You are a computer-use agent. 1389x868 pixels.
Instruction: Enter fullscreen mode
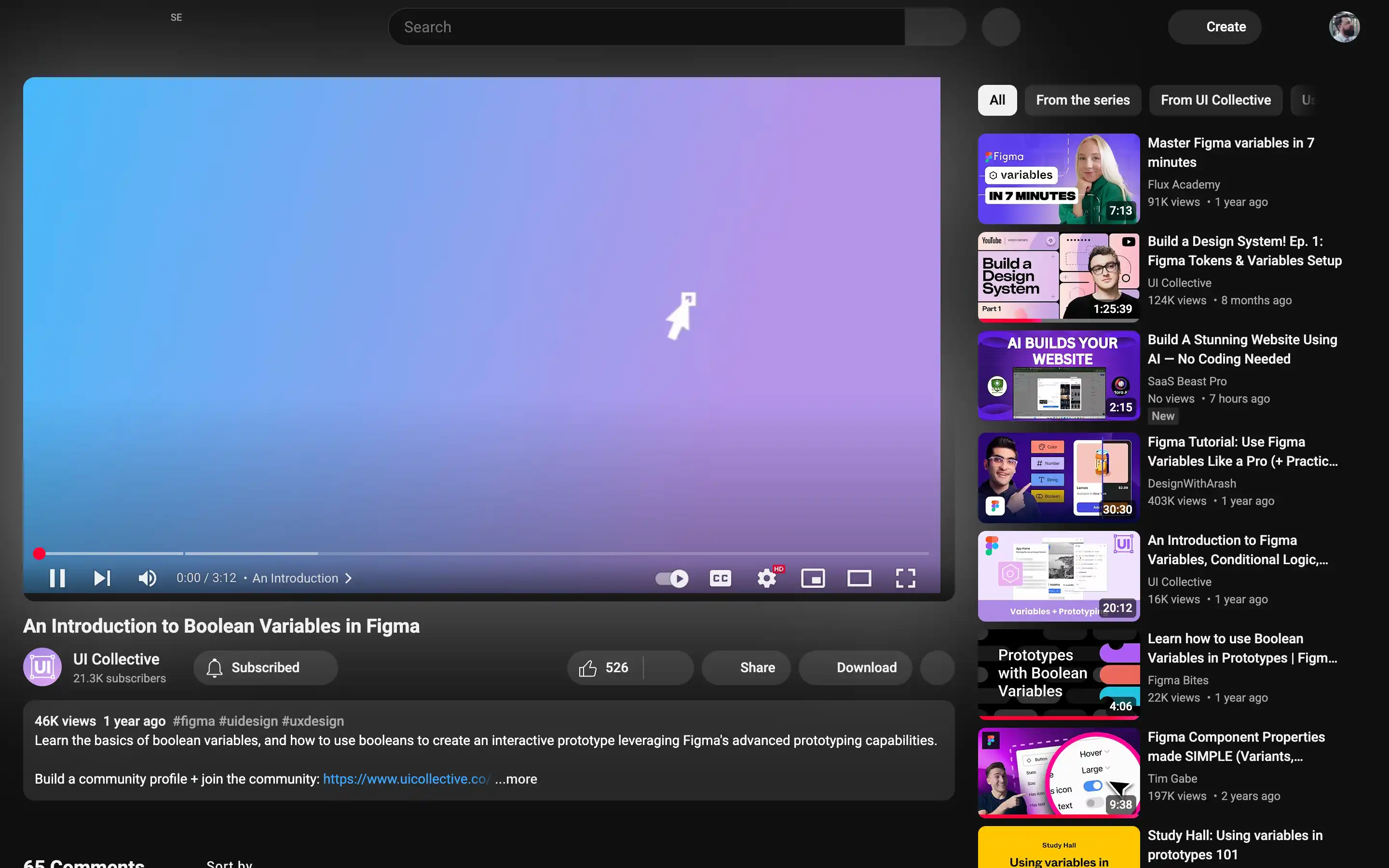pyautogui.click(x=906, y=578)
